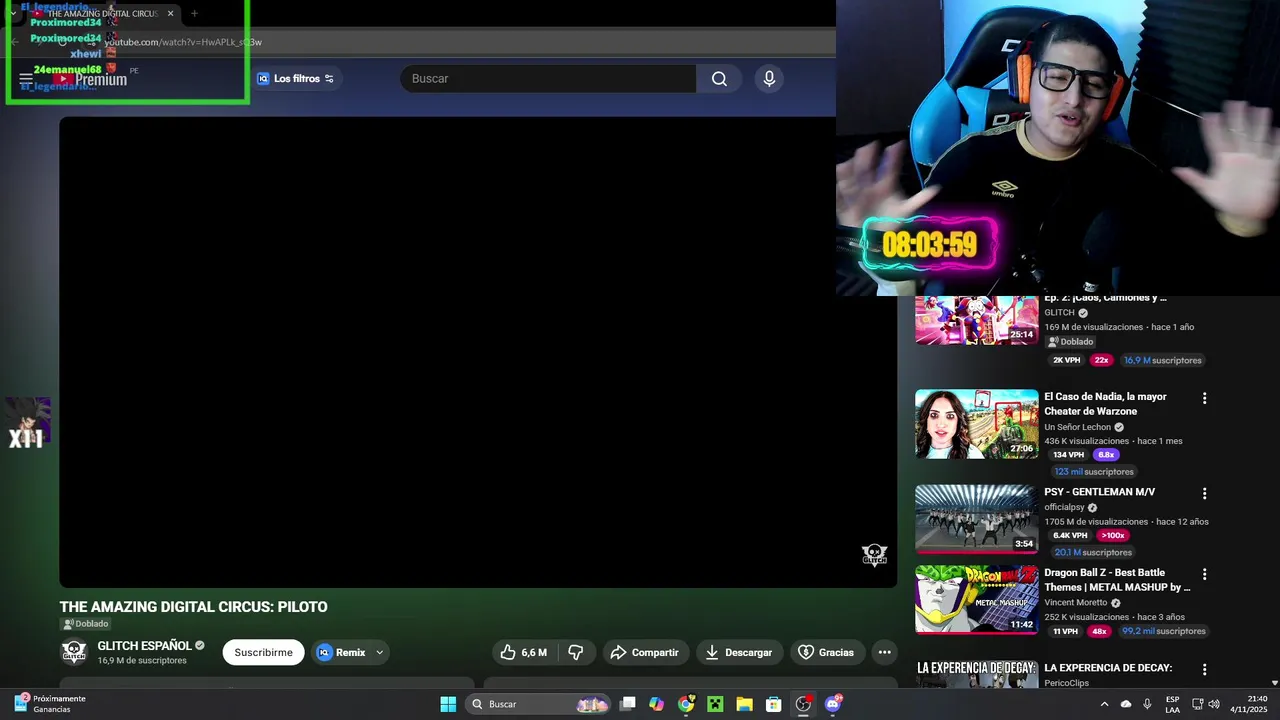
Task: Open options menu for Dragon Ball Z video
Action: (x=1204, y=575)
